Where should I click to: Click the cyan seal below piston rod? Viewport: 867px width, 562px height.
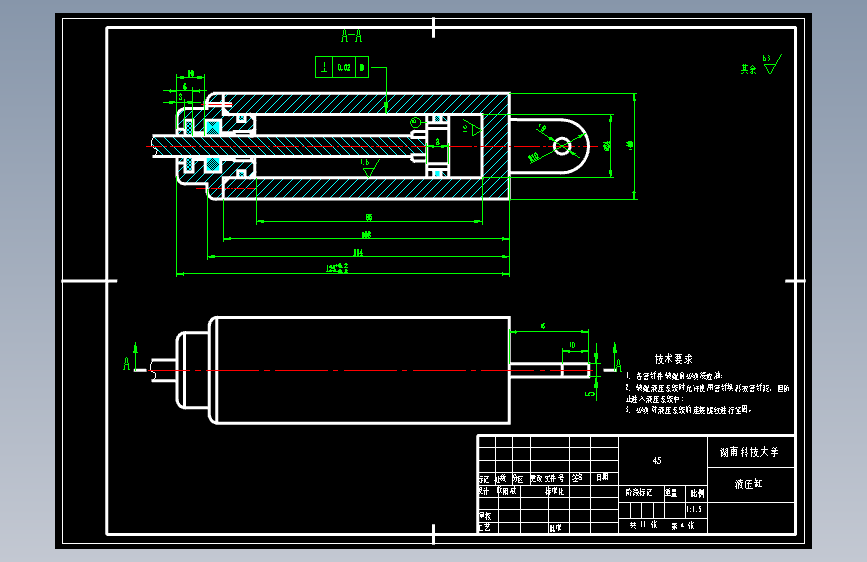click(213, 165)
